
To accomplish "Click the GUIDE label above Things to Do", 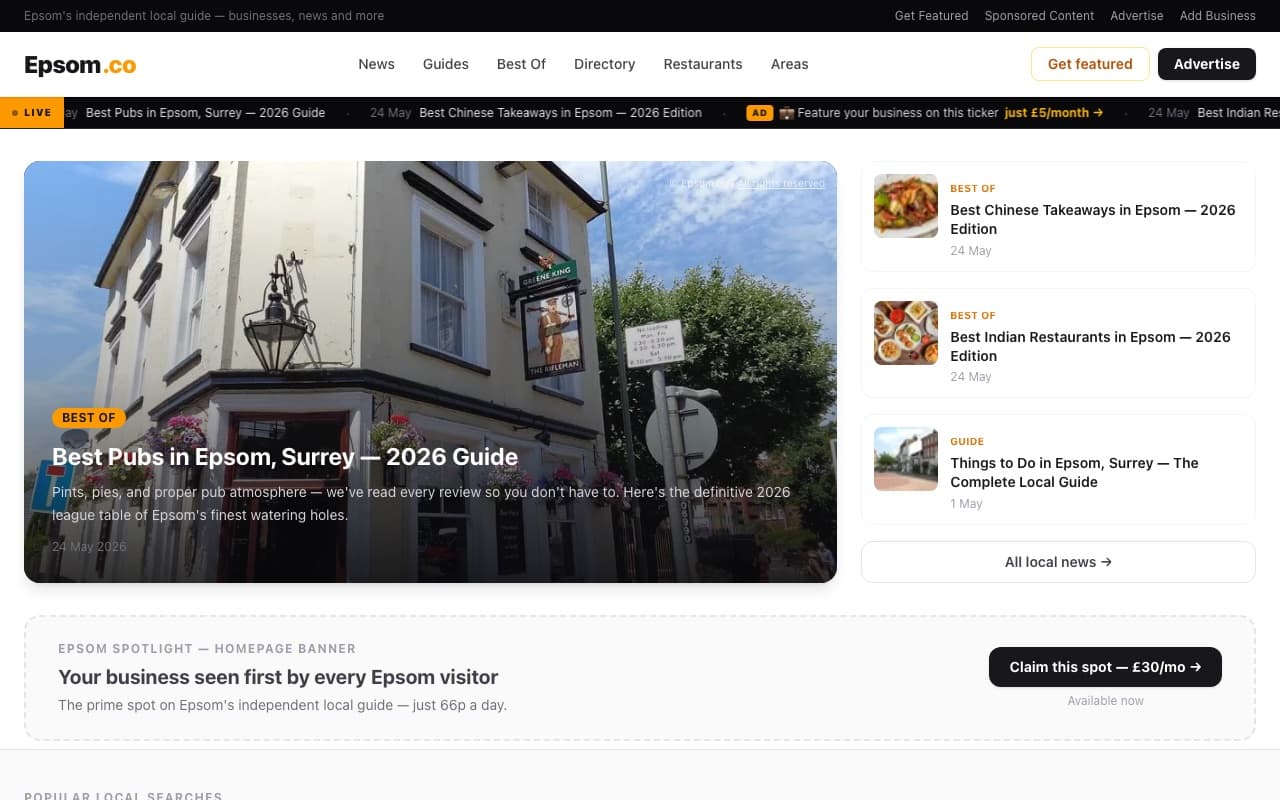I will point(967,441).
